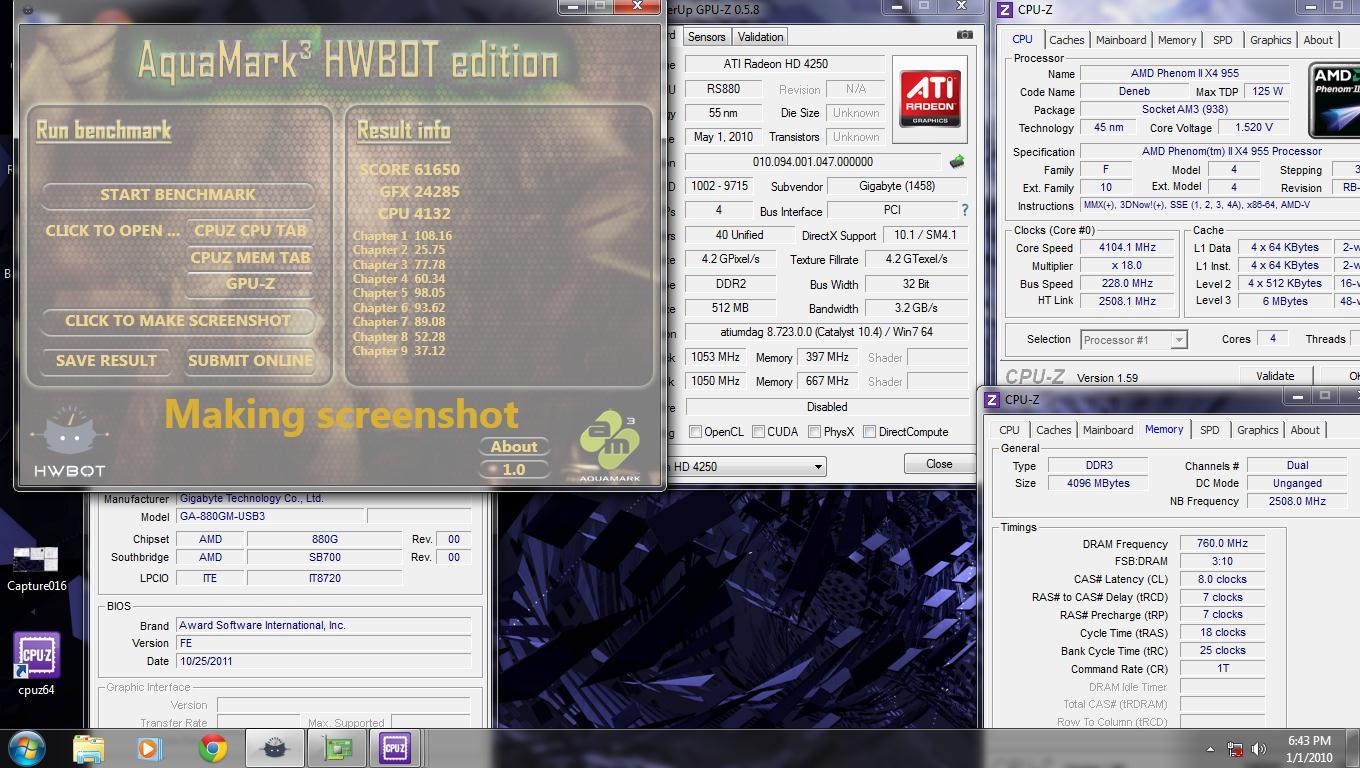Click the Bus Interface question mark icon
The height and width of the screenshot is (768, 1360).
tap(964, 210)
